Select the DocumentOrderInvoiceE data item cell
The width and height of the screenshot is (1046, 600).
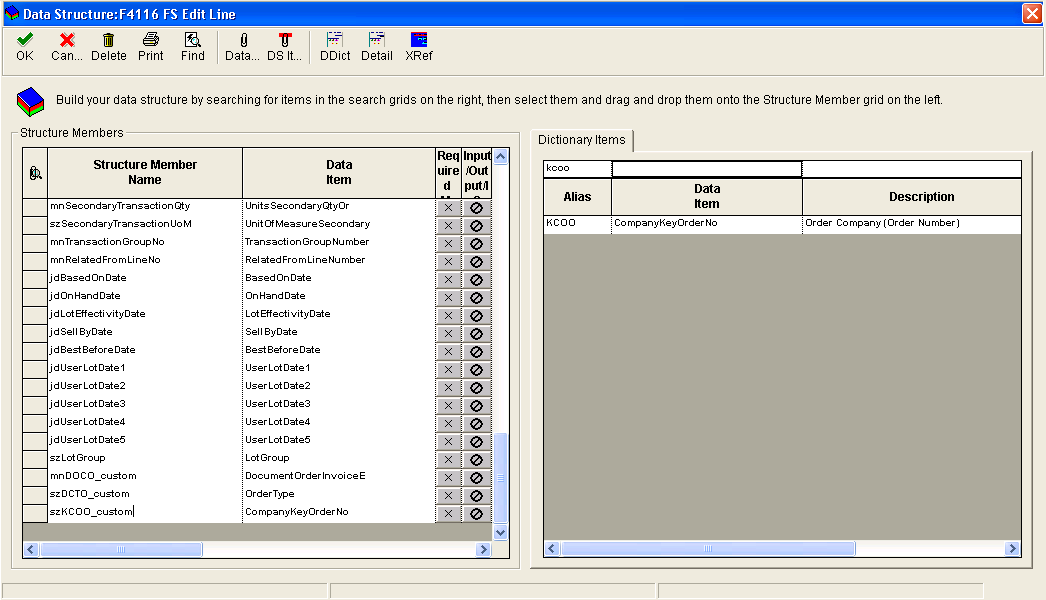pyautogui.click(x=339, y=476)
